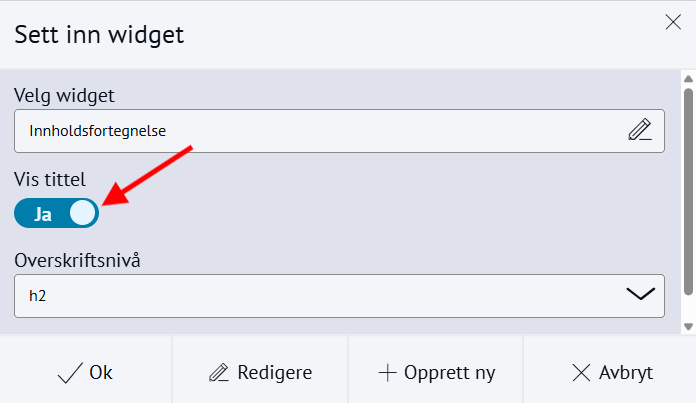The height and width of the screenshot is (403, 696).
Task: Click the X icon beside Avbryt
Action: (581, 373)
